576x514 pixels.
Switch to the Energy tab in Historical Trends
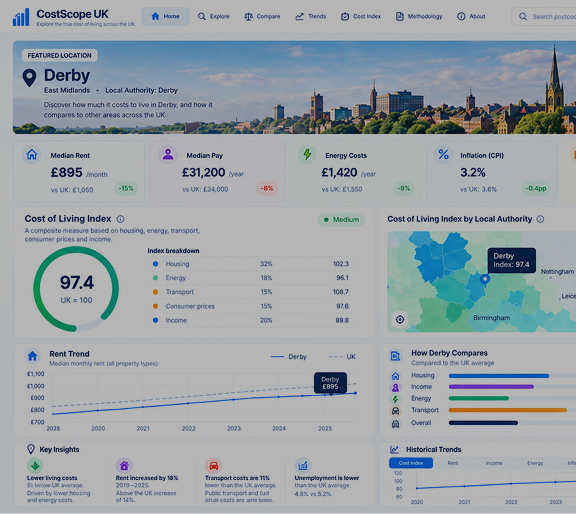pyautogui.click(x=535, y=463)
